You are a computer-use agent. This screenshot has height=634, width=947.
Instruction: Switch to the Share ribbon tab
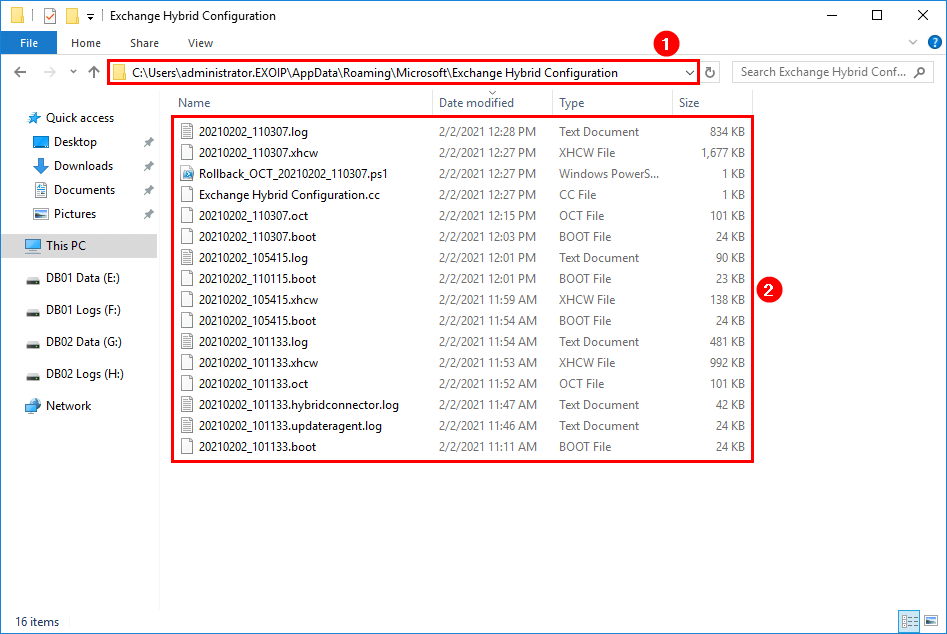pyautogui.click(x=144, y=43)
